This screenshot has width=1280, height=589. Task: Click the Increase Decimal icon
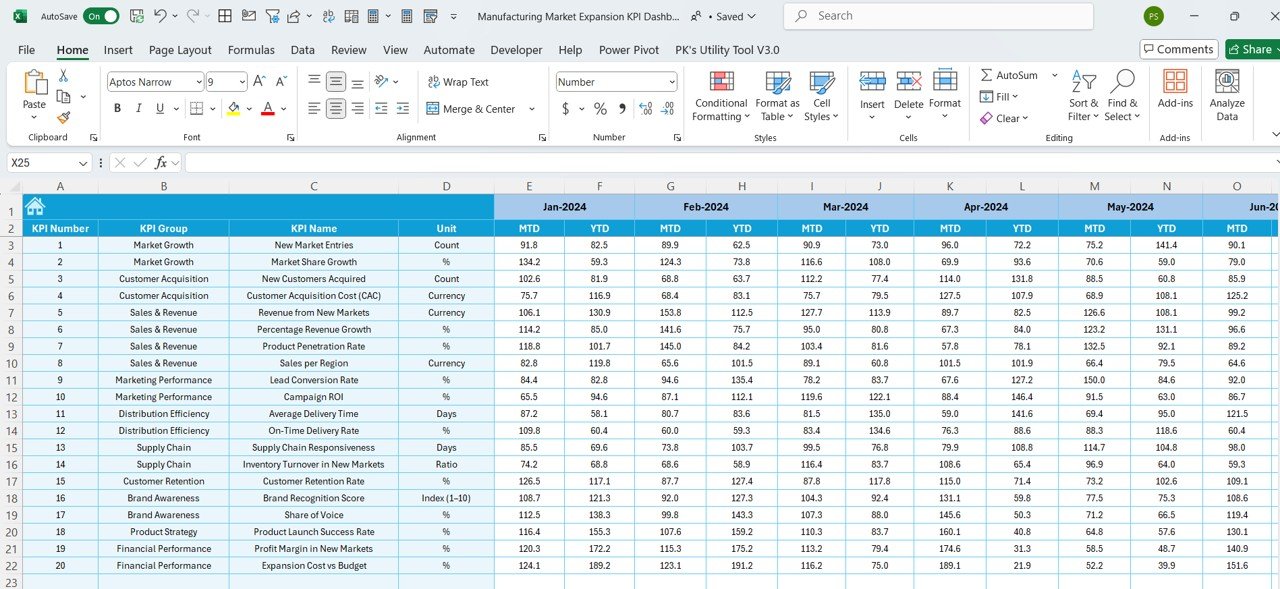coord(645,108)
